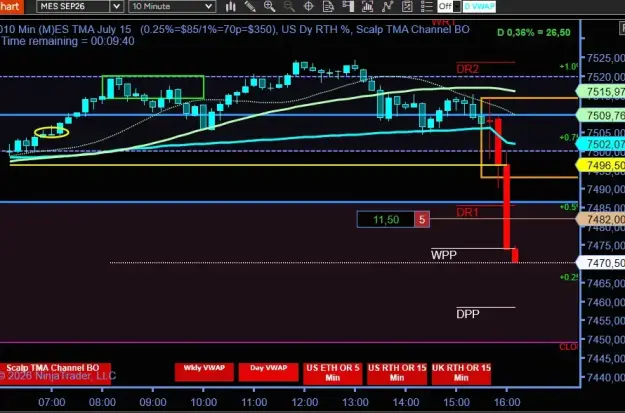Viewport: 625px width, 413px height.
Task: Open the bar style candlestick icon
Action: [x=230, y=6]
